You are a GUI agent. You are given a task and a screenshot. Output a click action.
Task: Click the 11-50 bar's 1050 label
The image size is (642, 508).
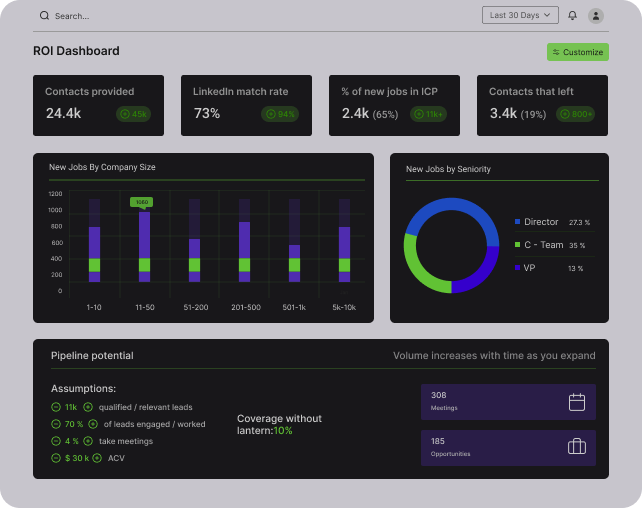[x=142, y=202]
